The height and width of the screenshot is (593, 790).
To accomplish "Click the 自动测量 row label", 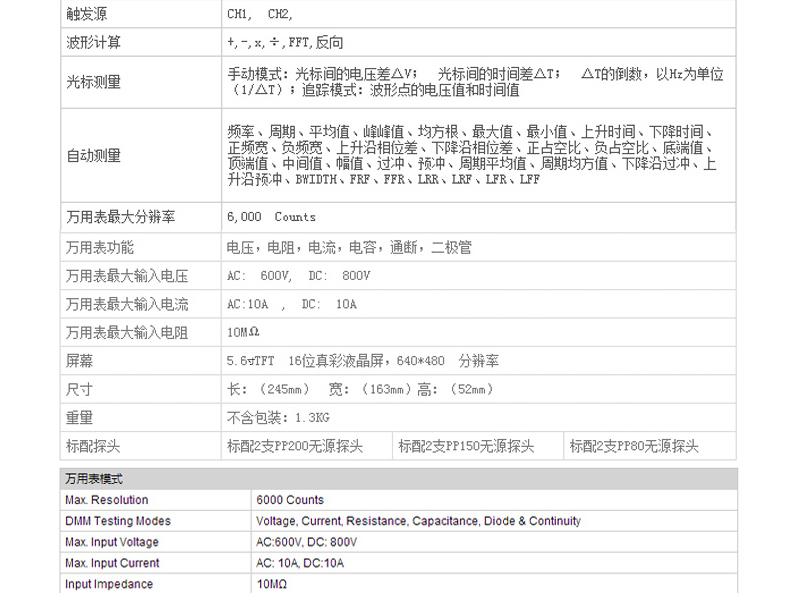I will [92, 155].
